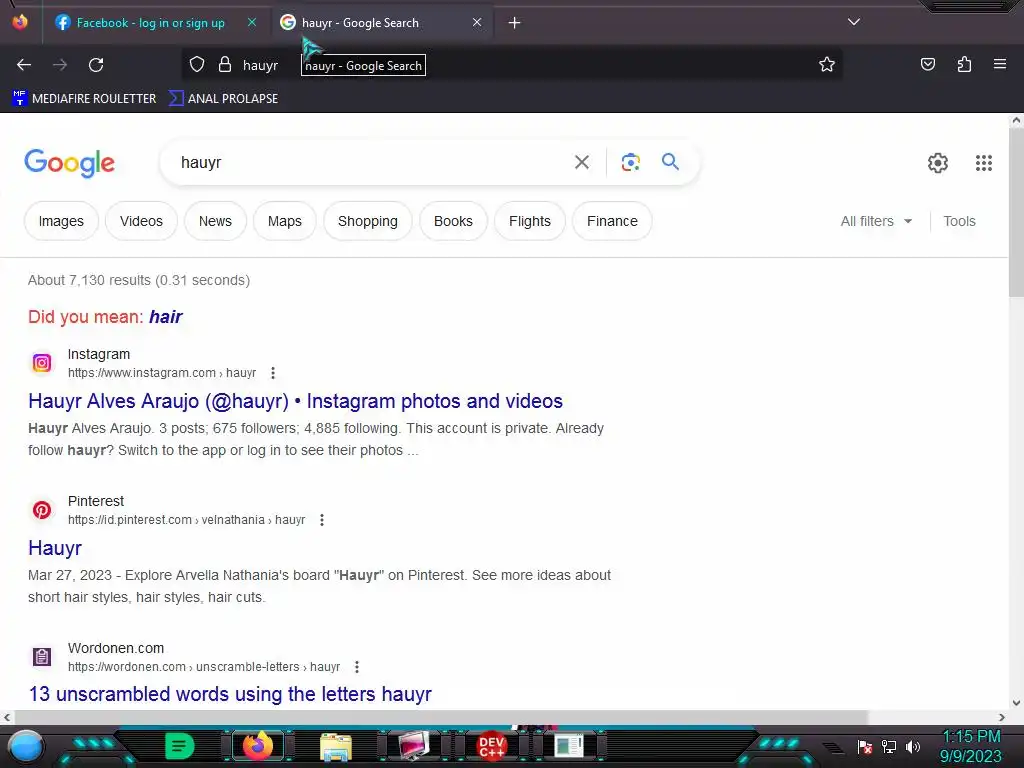Click the Instagram favicon

[x=42, y=363]
